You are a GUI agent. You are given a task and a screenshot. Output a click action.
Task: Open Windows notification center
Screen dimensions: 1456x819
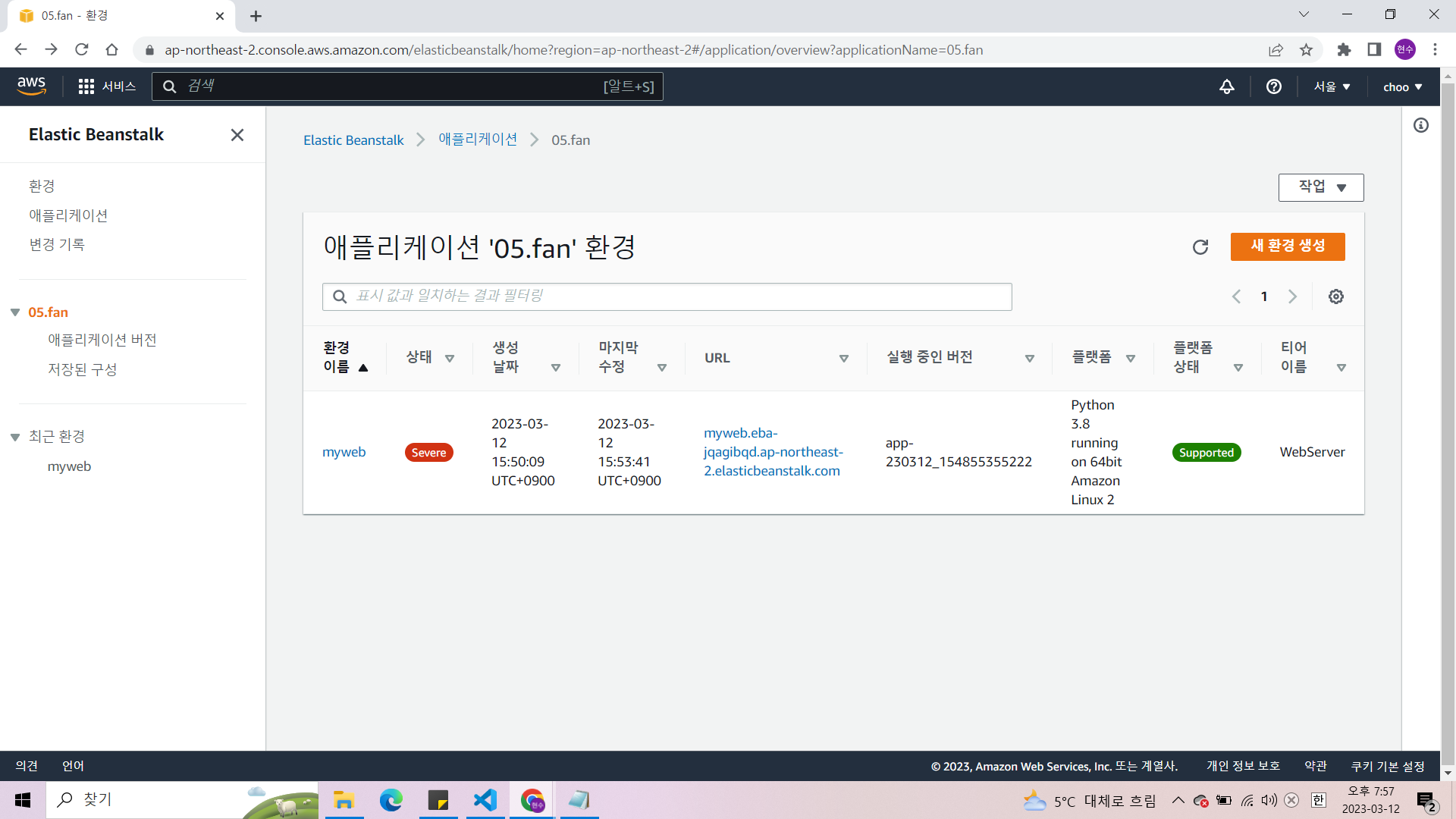tap(1426, 800)
